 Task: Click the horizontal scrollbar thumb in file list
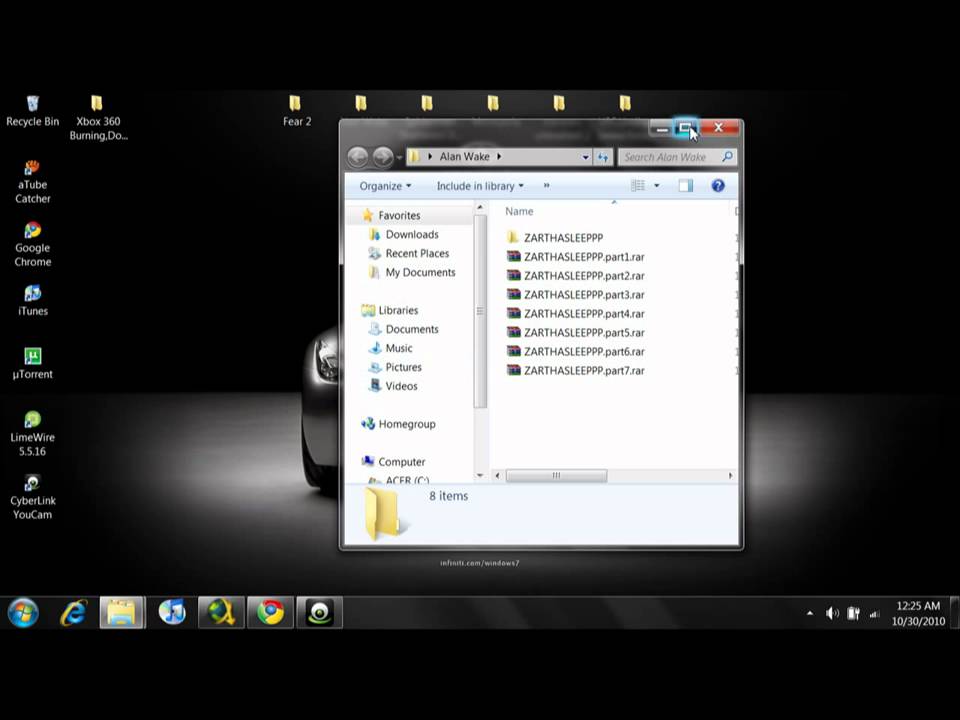point(557,476)
